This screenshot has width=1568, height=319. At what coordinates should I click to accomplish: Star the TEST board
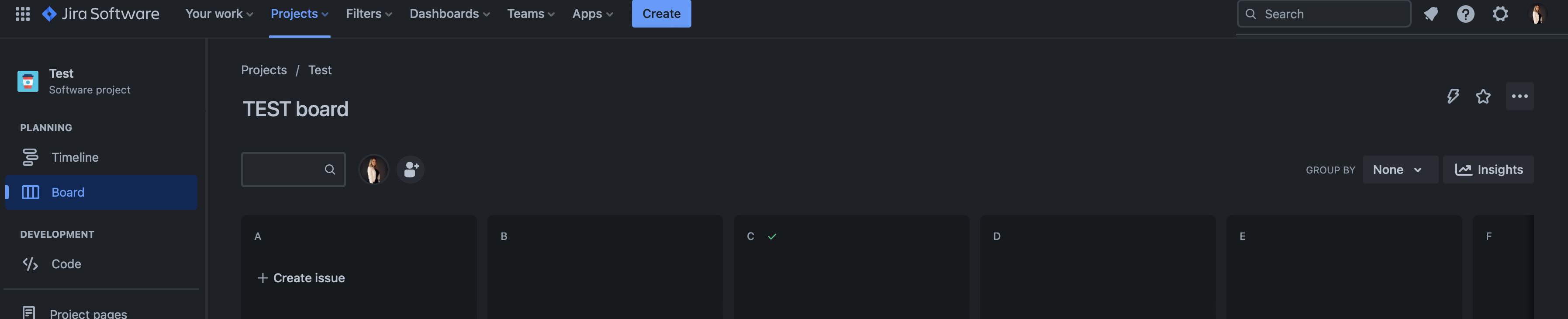coord(1483,96)
